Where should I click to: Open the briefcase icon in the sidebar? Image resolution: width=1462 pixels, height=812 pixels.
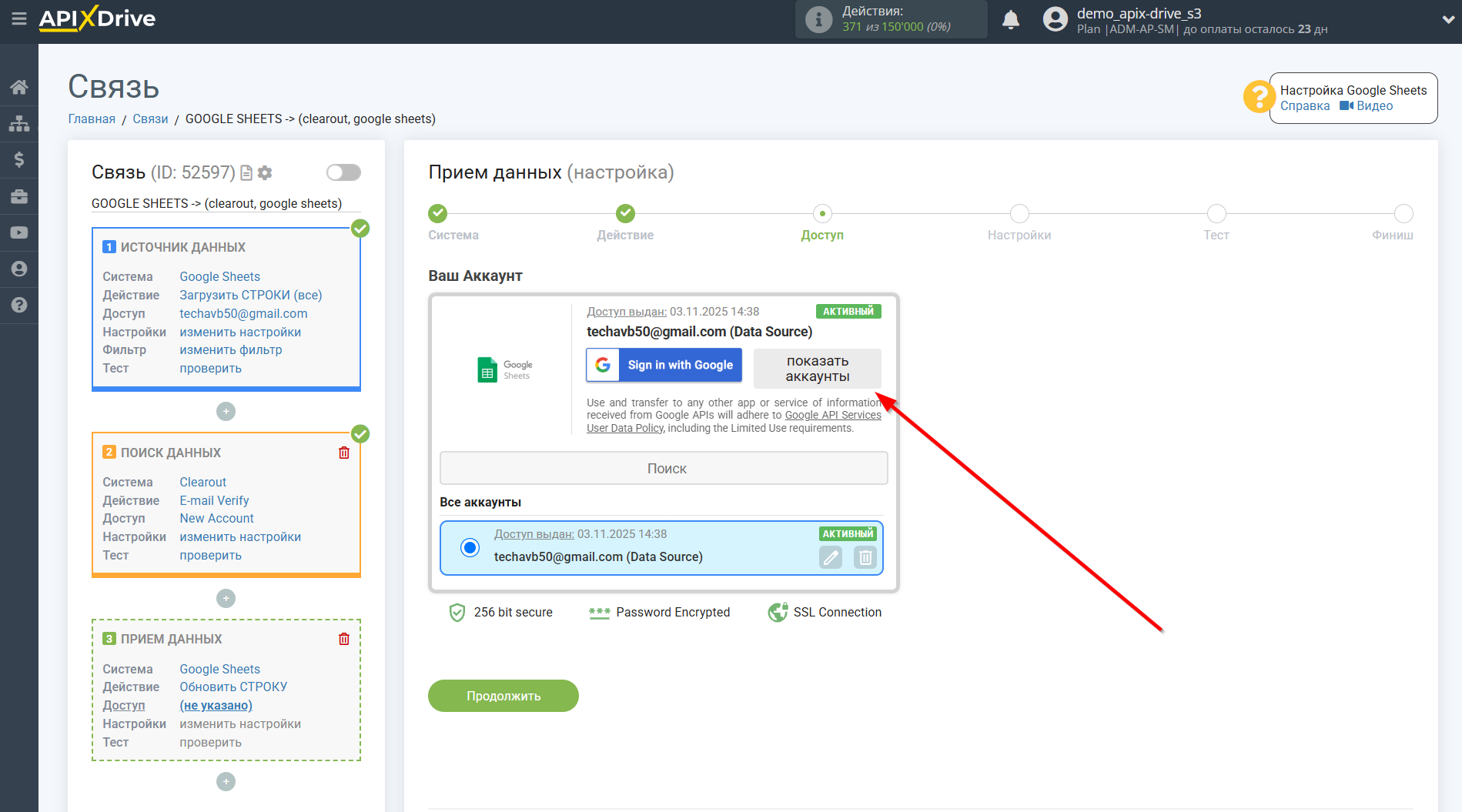click(19, 195)
